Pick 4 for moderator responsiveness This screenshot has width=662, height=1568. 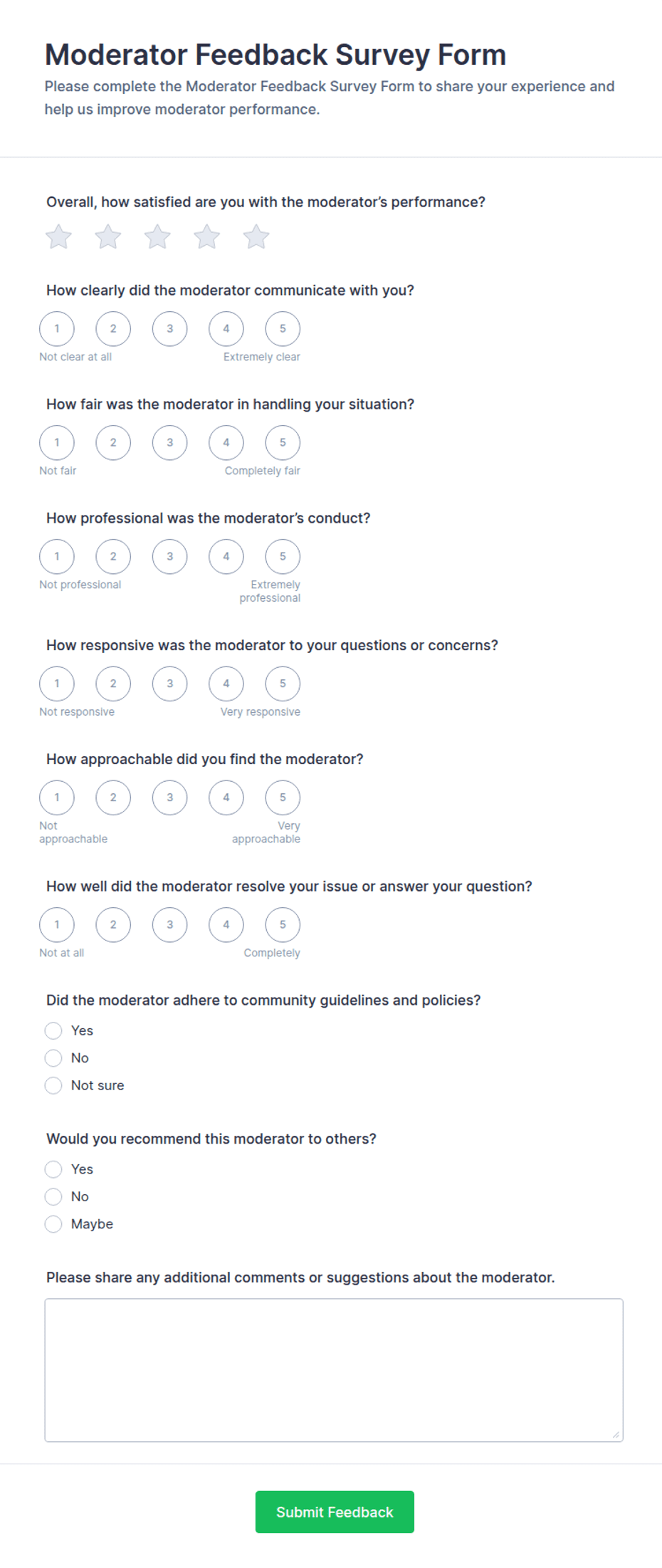226,684
